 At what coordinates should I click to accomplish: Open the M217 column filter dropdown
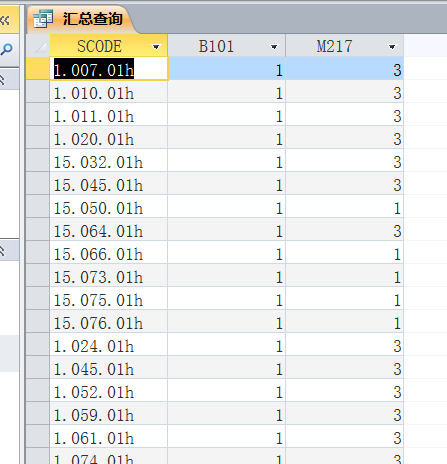click(x=392, y=47)
